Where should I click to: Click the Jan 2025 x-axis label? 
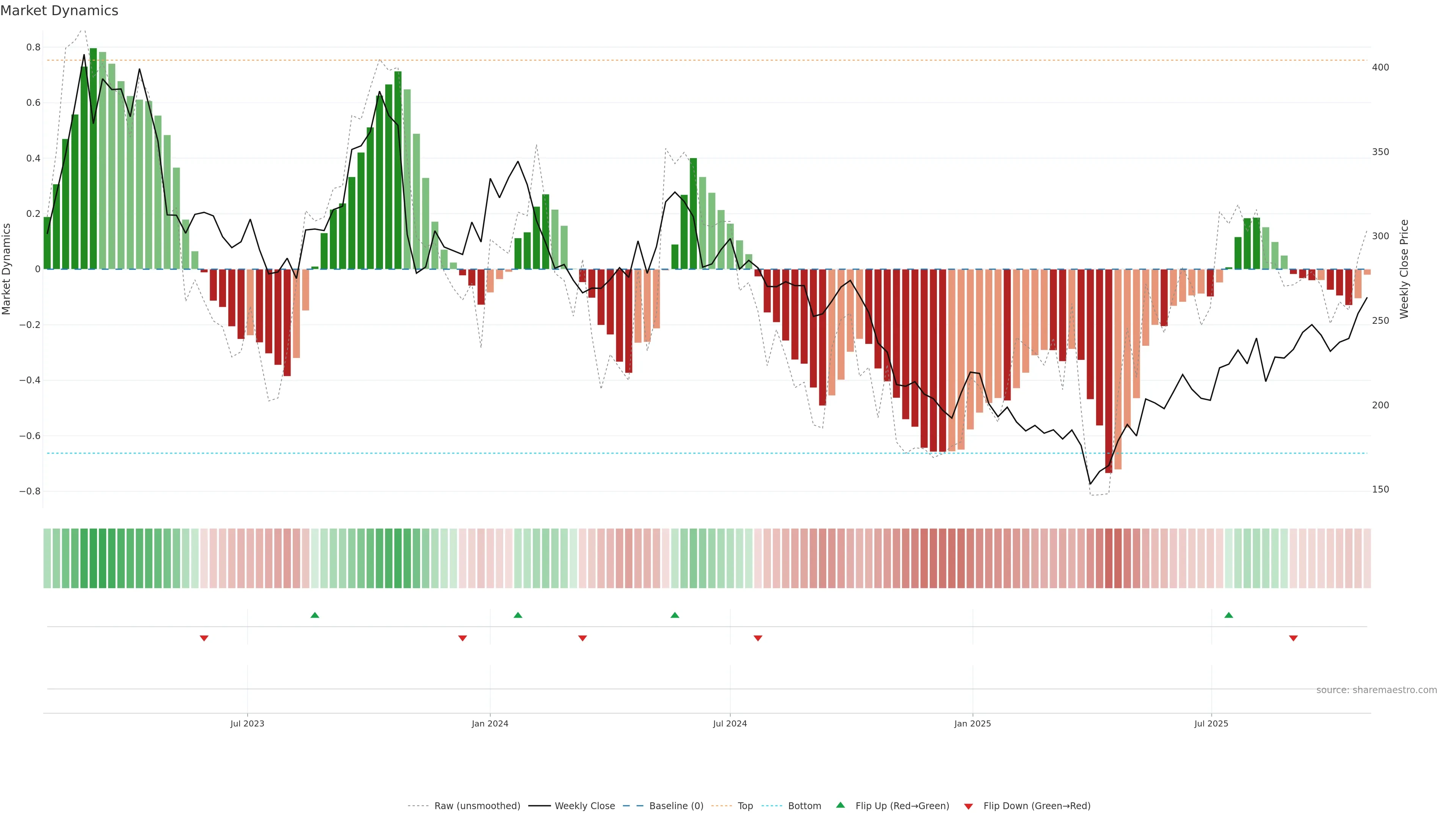coord(972,723)
